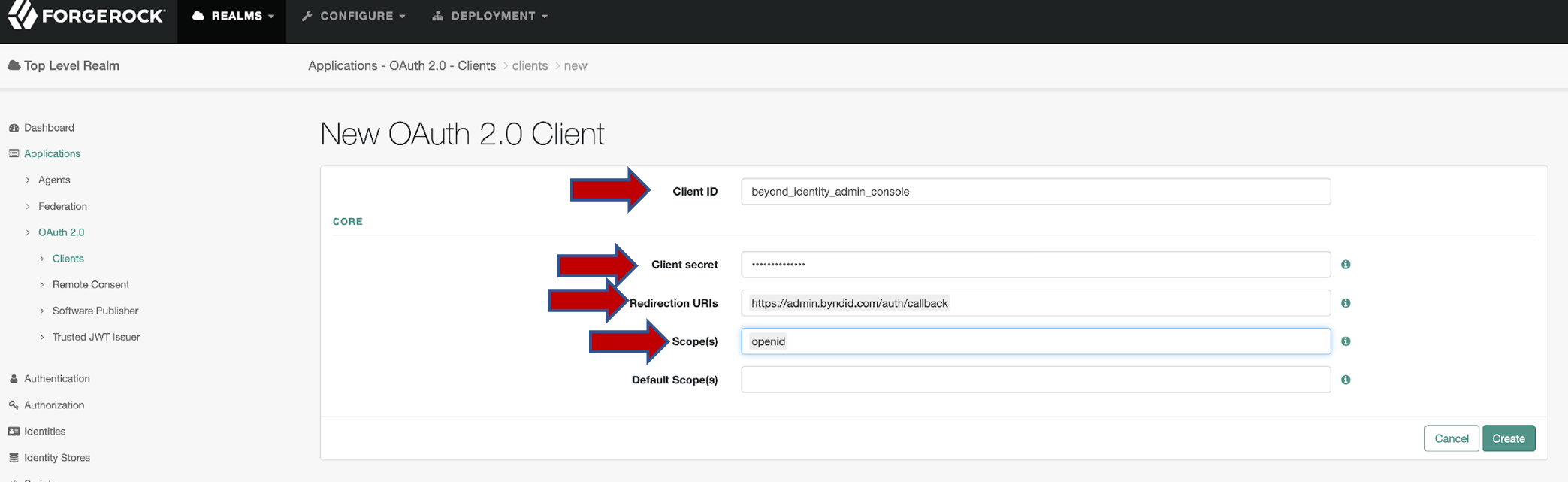
Task: Open Authorization in the sidebar
Action: coord(54,405)
